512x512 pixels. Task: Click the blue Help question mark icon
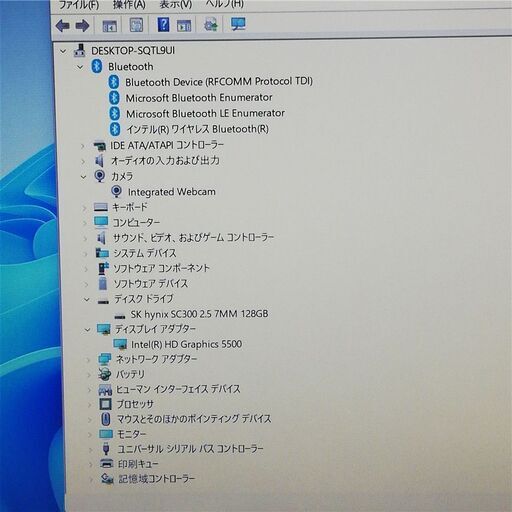163,25
